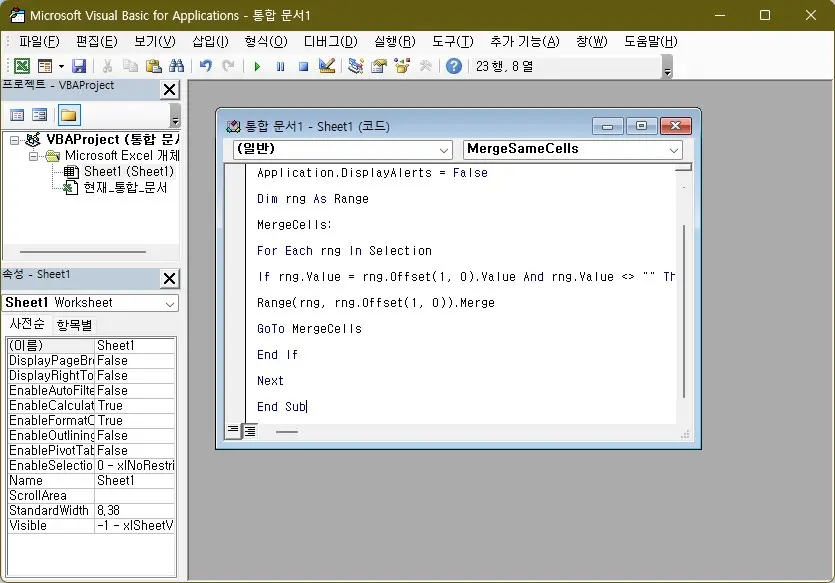Click the Cut scissors icon
Screen dimensions: 835x583
coord(108,66)
